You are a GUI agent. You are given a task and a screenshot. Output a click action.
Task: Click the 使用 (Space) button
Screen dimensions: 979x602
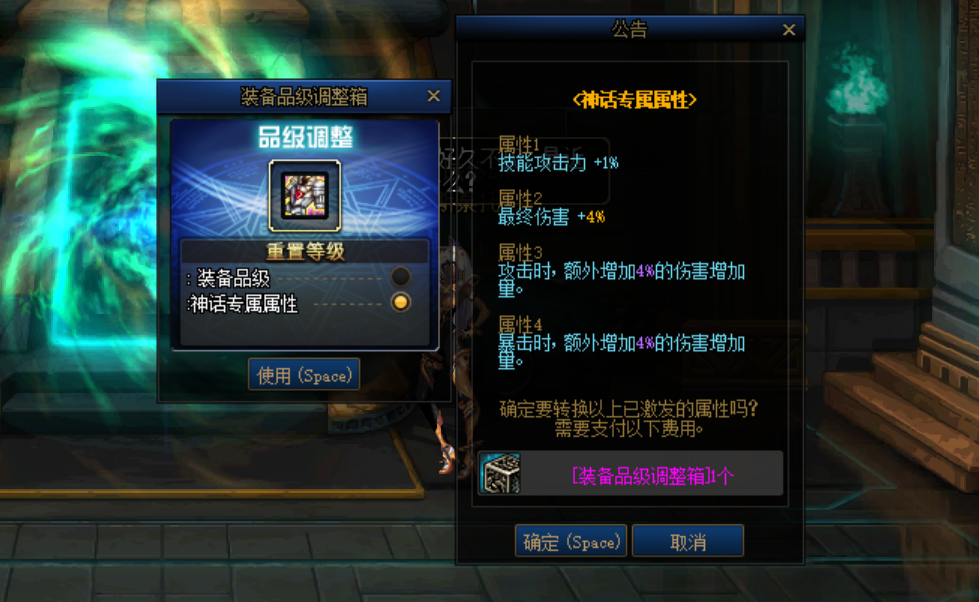coord(304,375)
